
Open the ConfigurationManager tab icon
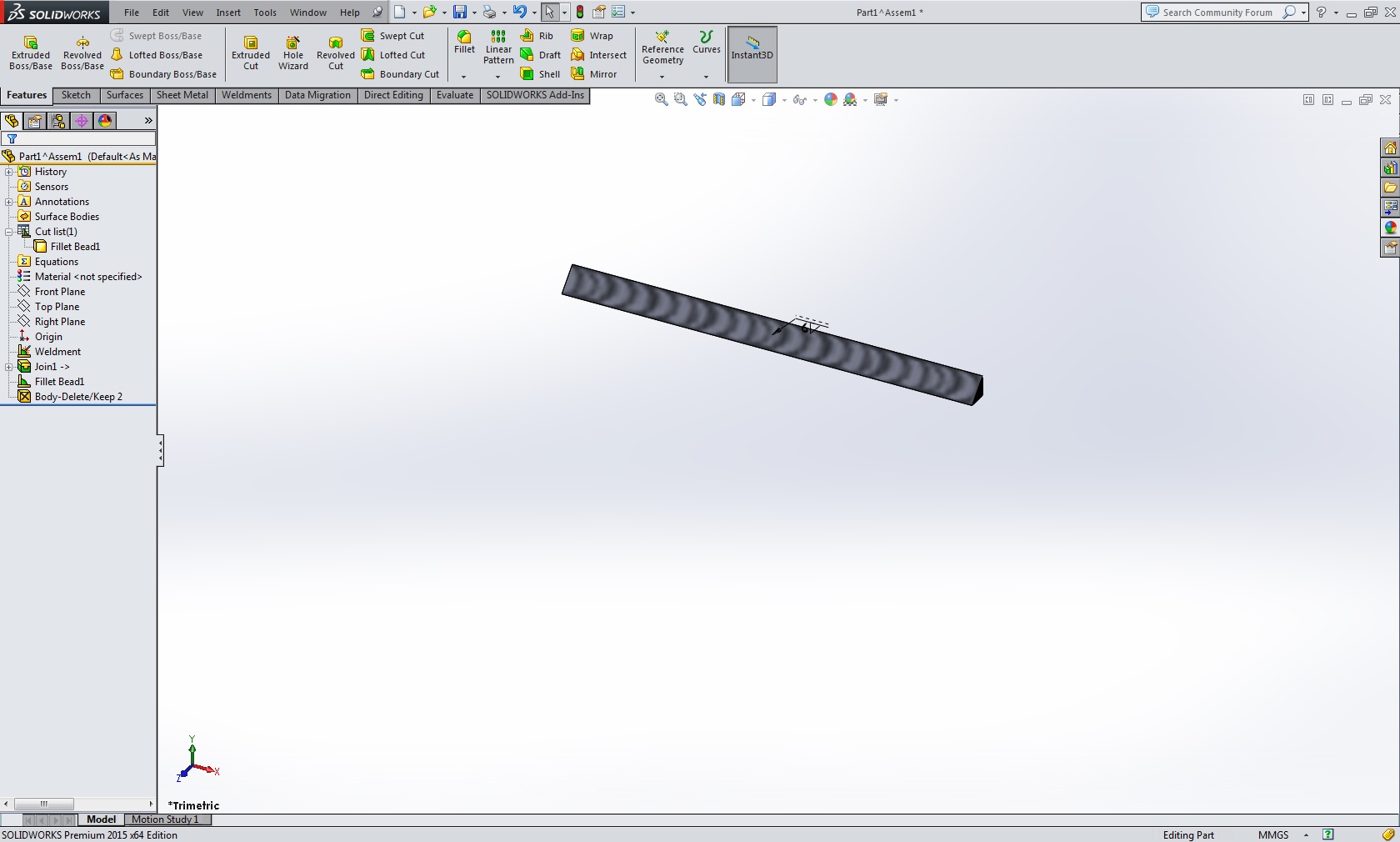click(x=58, y=121)
